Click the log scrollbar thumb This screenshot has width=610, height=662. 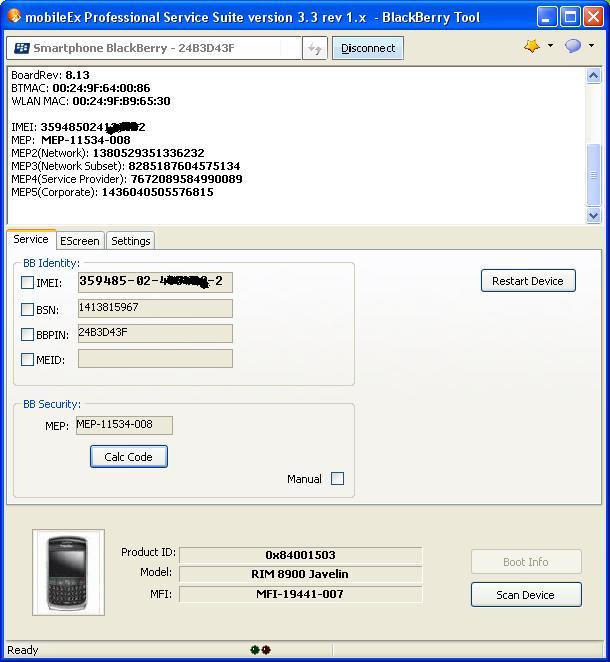(x=594, y=175)
